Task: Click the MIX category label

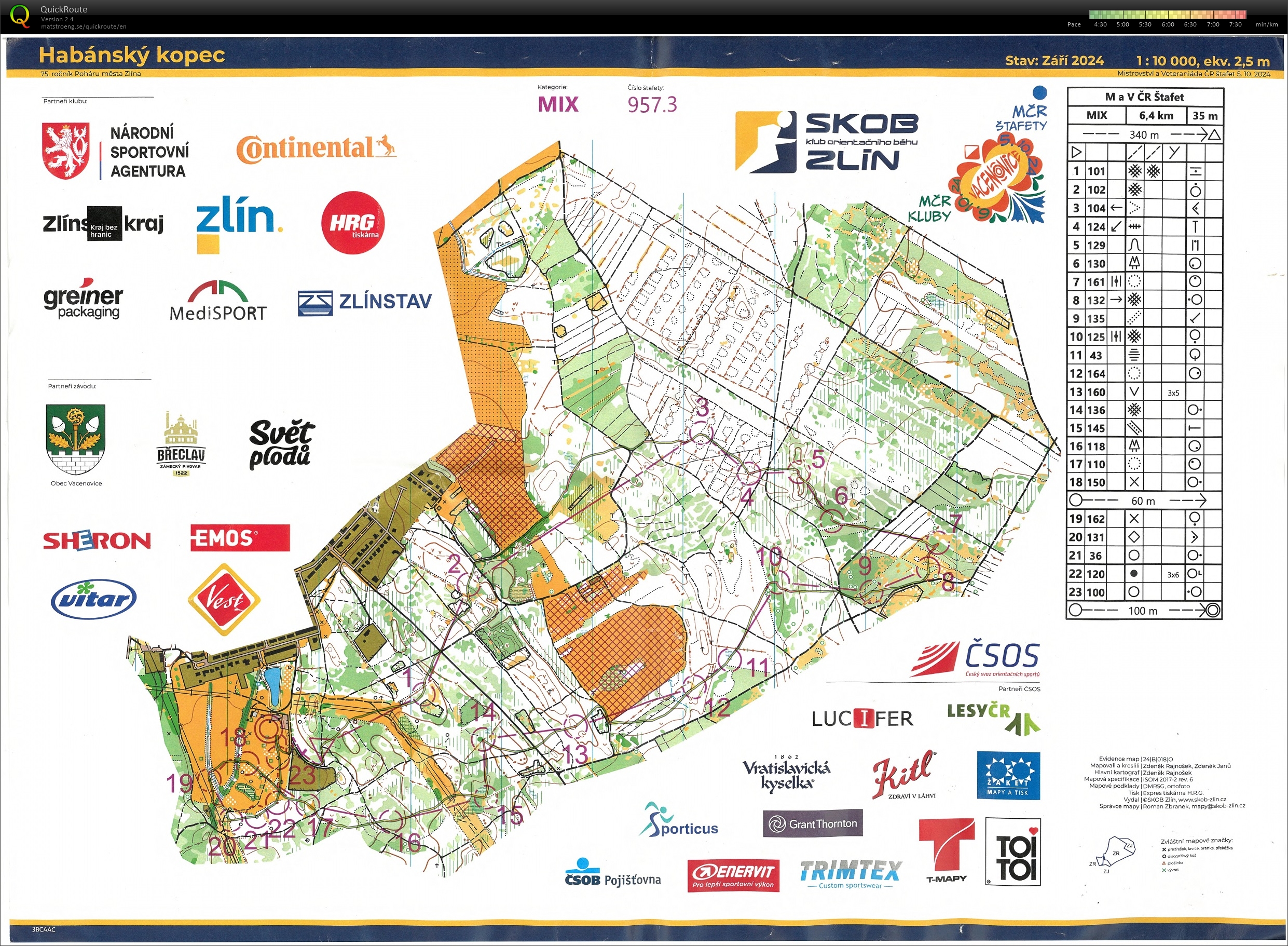Action: 558,104
